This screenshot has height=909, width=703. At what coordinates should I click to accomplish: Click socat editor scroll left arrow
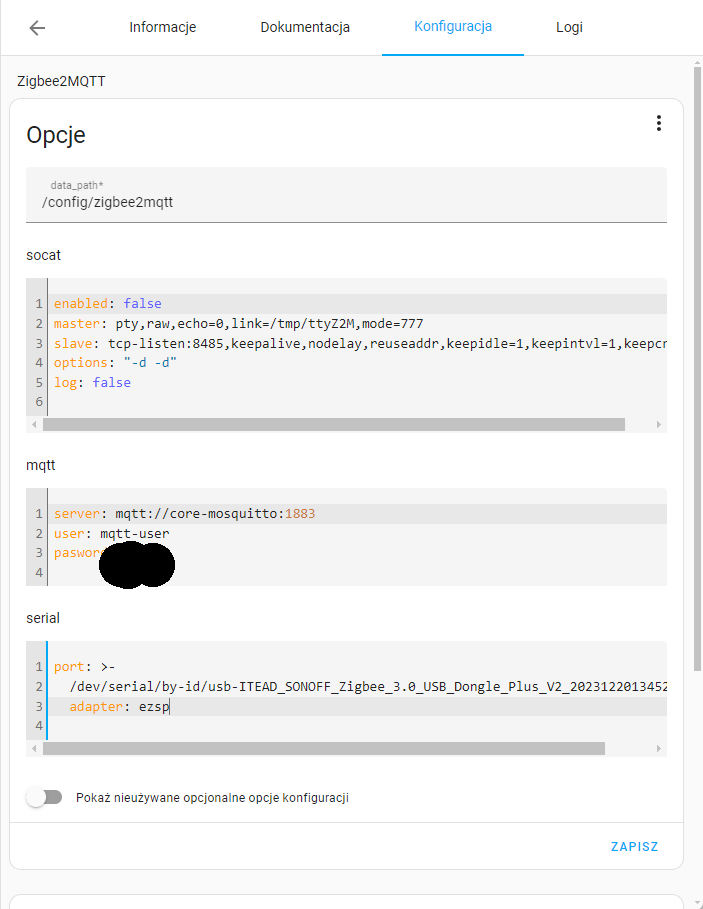34,424
